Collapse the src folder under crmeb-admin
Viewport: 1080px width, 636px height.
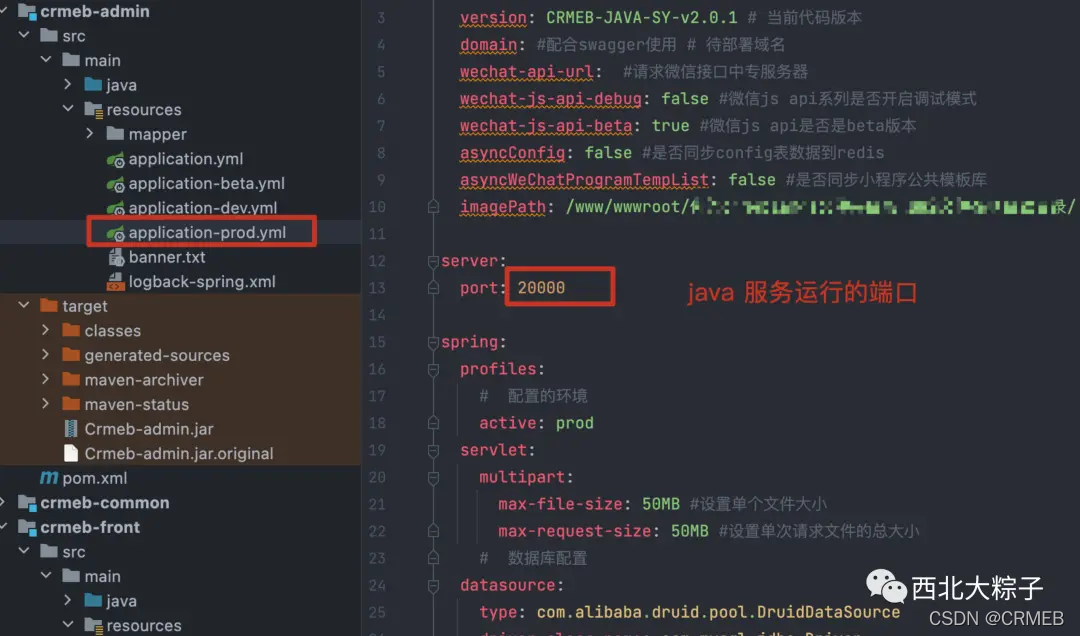click(x=24, y=34)
